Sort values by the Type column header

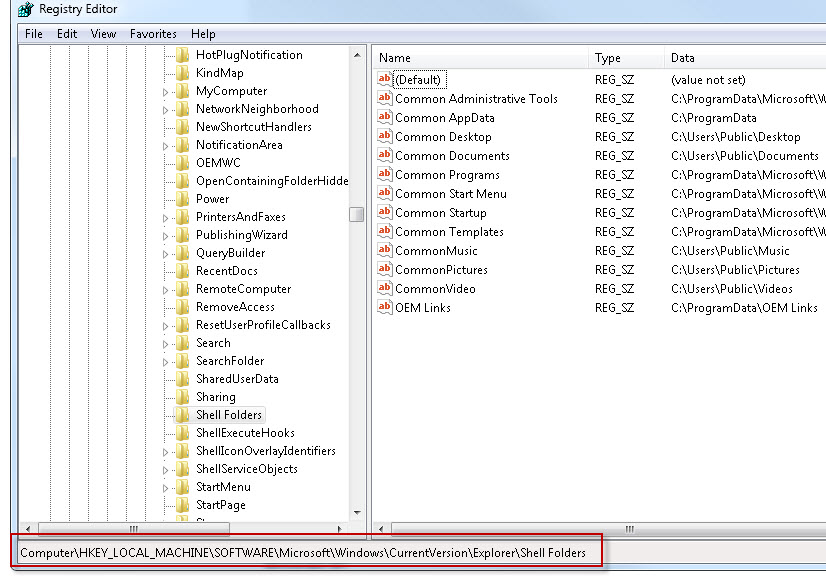(626, 58)
